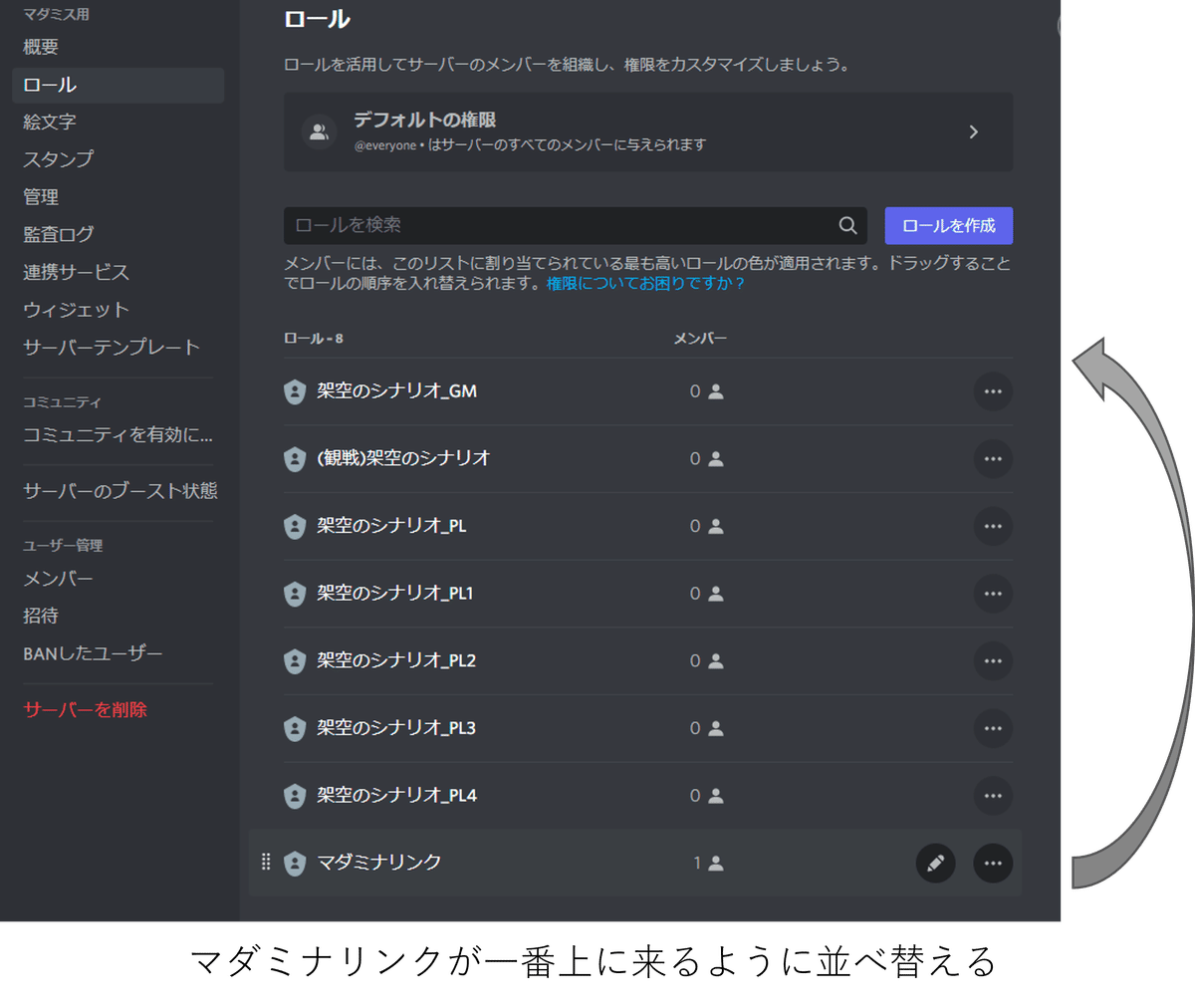Image resolution: width=1195 pixels, height=1008 pixels.
Task: View members of 架空のシナリオ_GM role
Action: pos(706,391)
